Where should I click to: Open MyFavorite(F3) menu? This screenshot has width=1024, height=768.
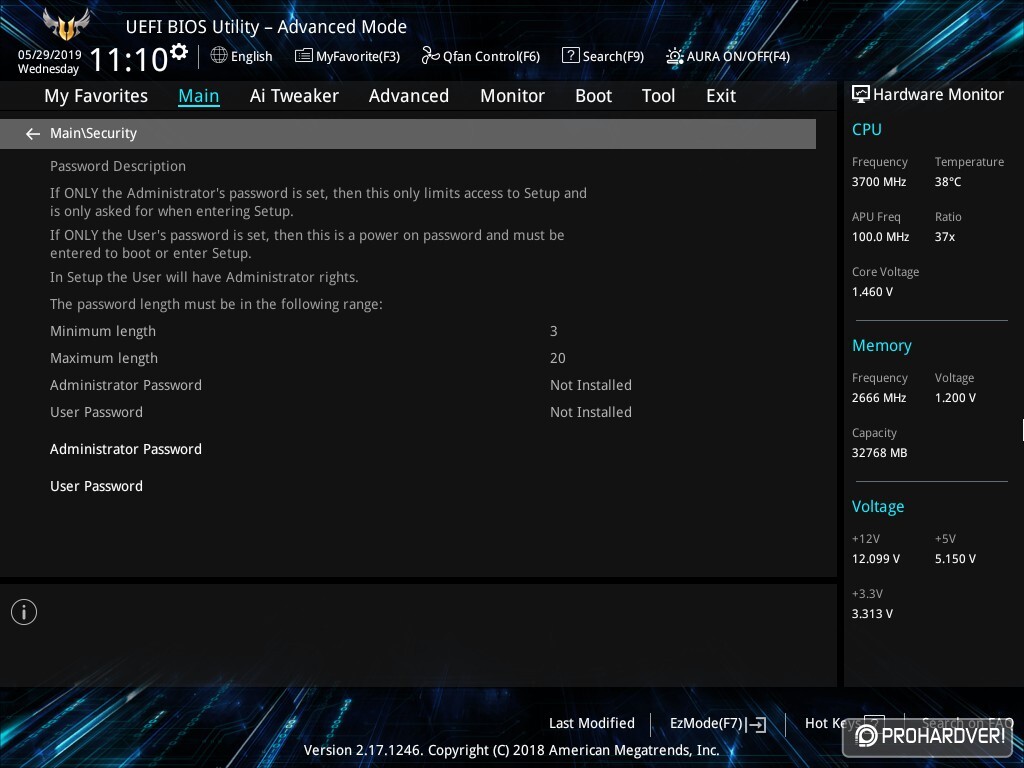[x=358, y=57]
